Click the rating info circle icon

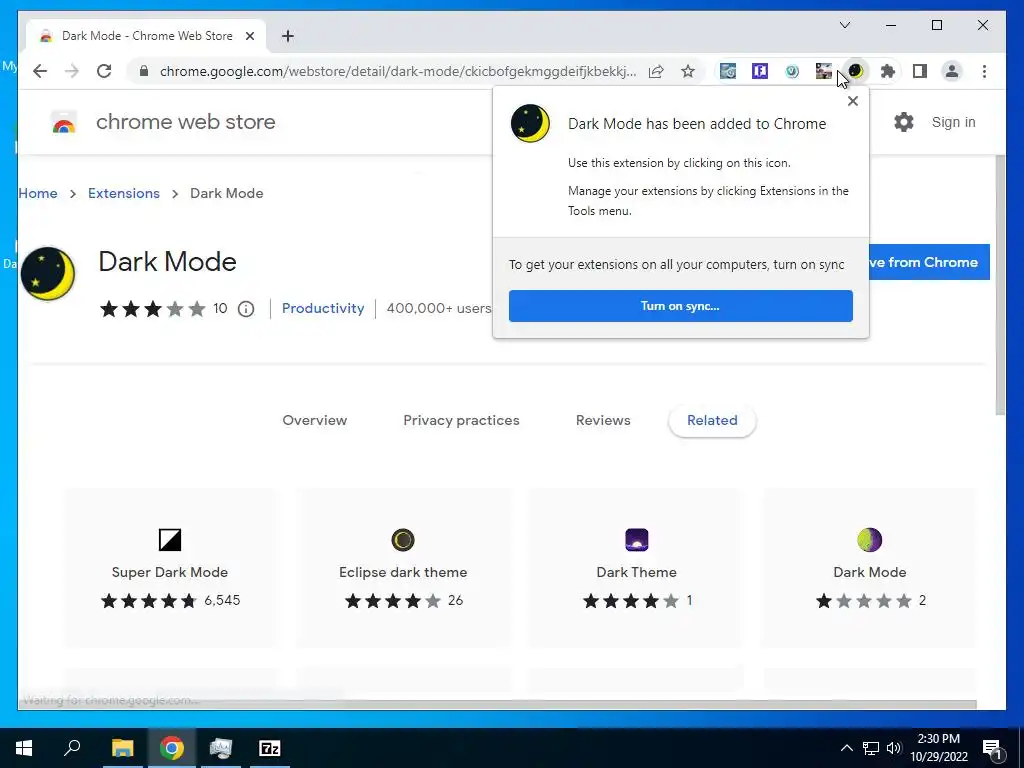point(246,309)
